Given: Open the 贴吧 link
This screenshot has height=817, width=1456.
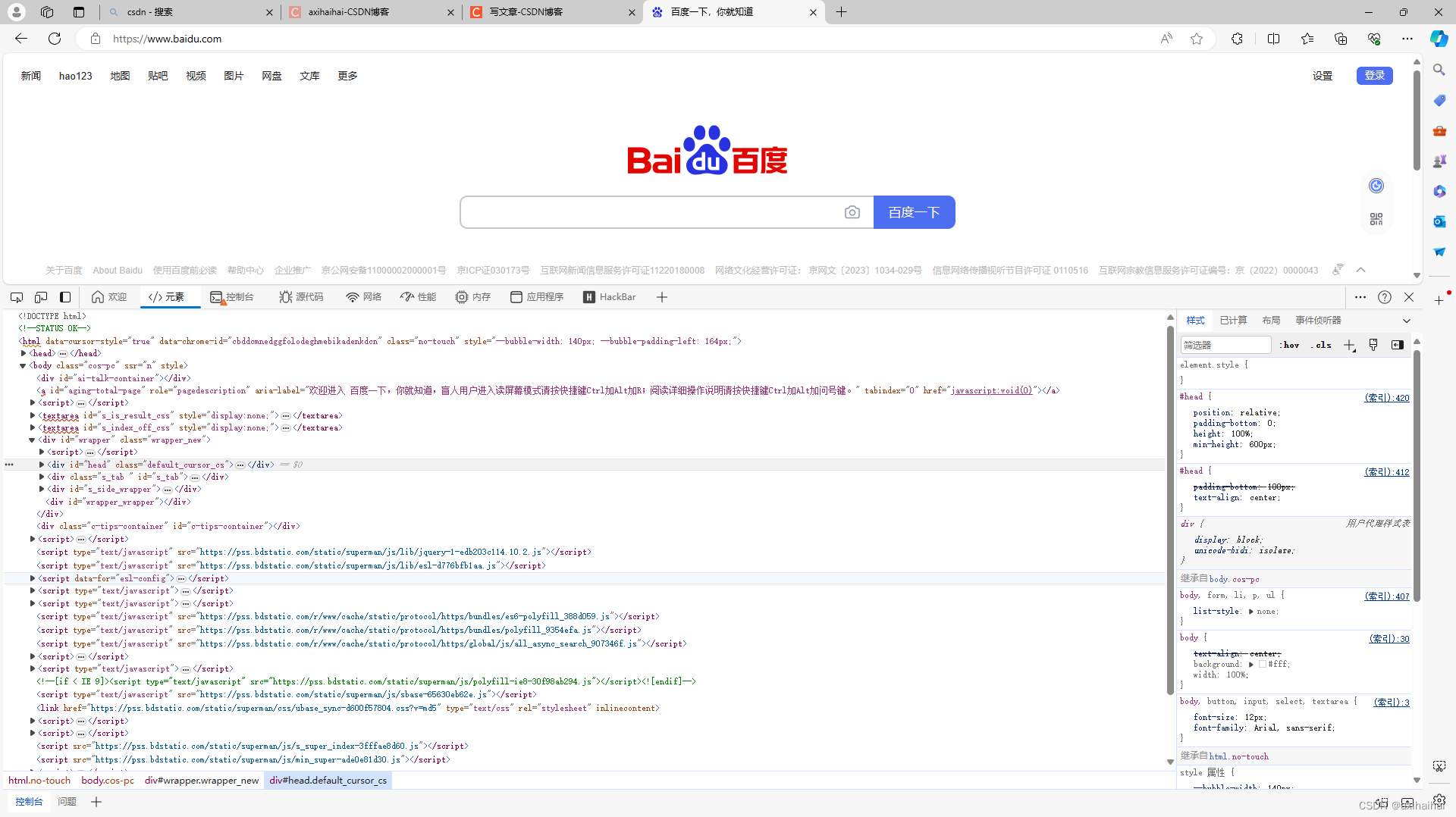Looking at the screenshot, I should 158,76.
